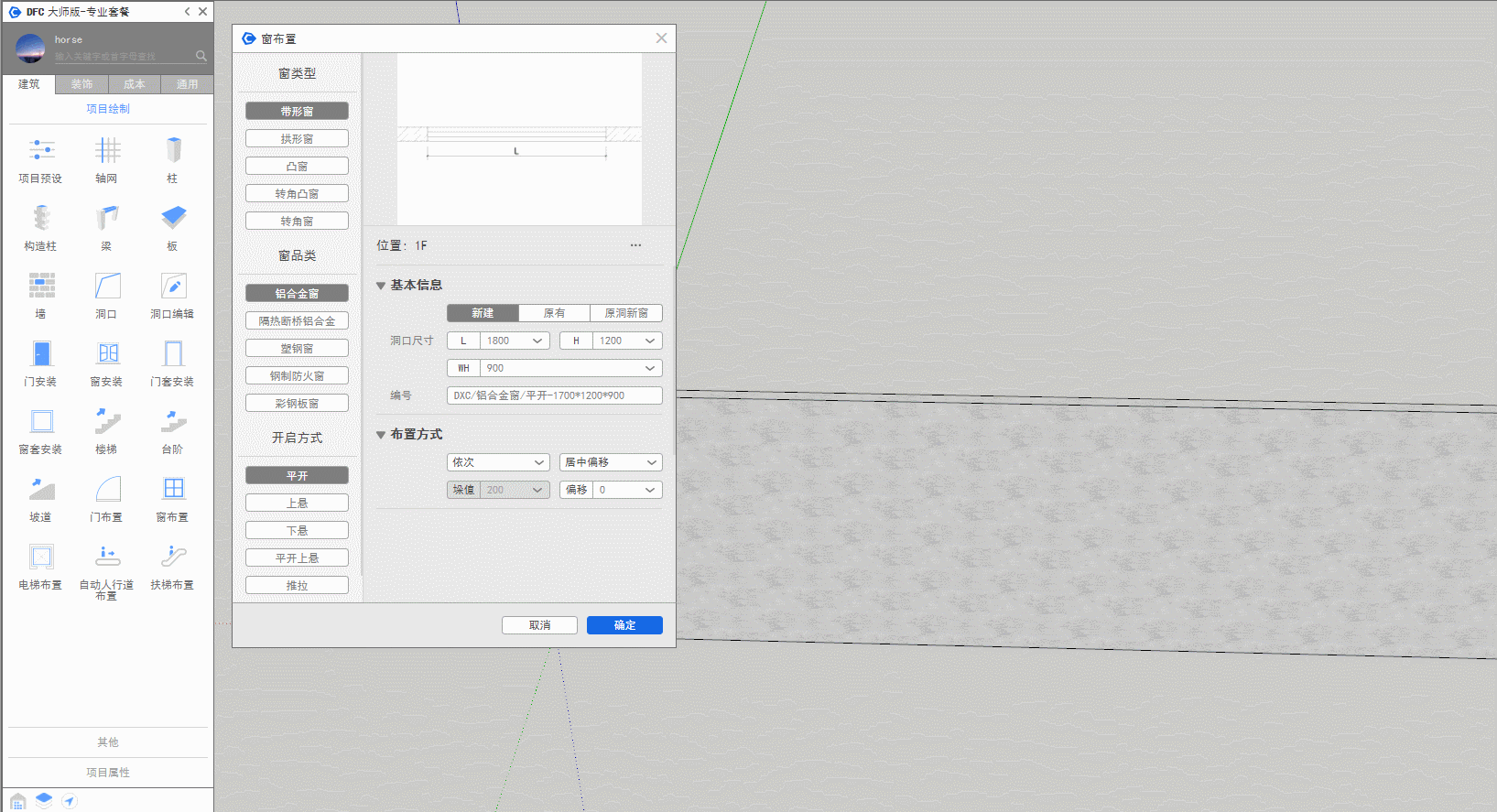Viewport: 1497px width, 812px height.
Task: Click the 柱 column tool icon
Action: pos(173,151)
